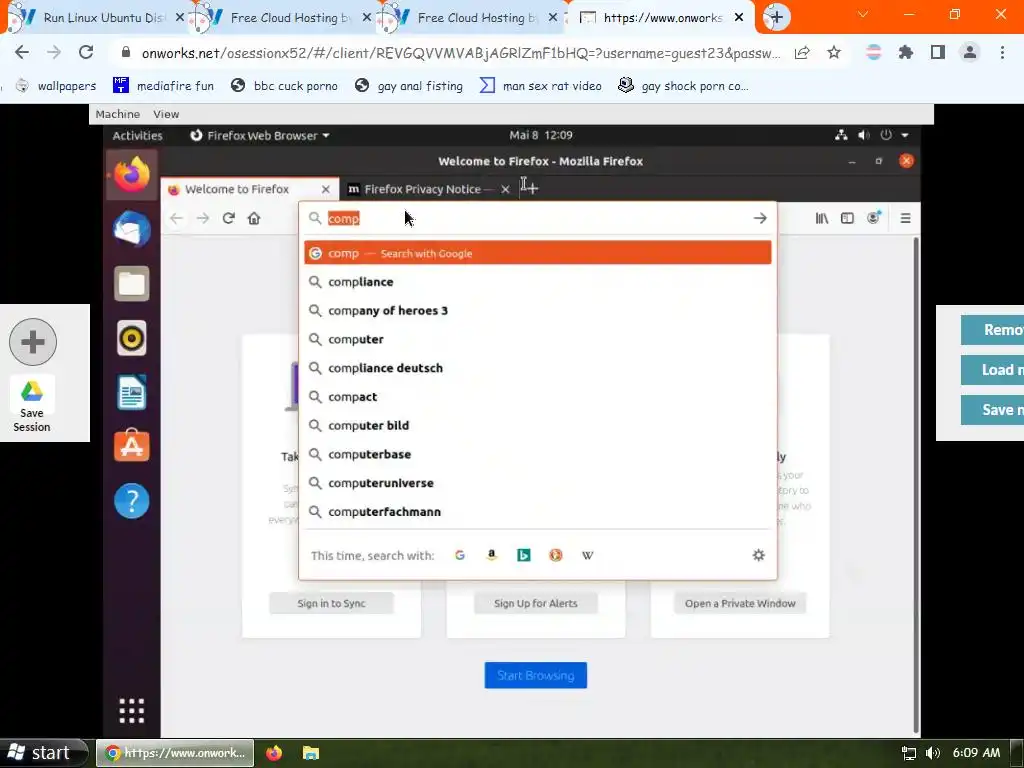The height and width of the screenshot is (768, 1024).
Task: Click Sign in to Sync button
Action: pos(331,603)
